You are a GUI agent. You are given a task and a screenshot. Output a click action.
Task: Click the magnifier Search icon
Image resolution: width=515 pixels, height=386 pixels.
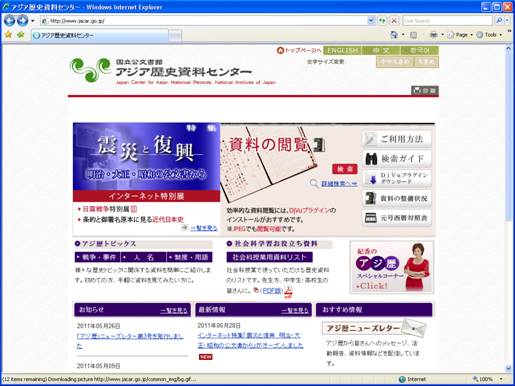tap(499, 21)
